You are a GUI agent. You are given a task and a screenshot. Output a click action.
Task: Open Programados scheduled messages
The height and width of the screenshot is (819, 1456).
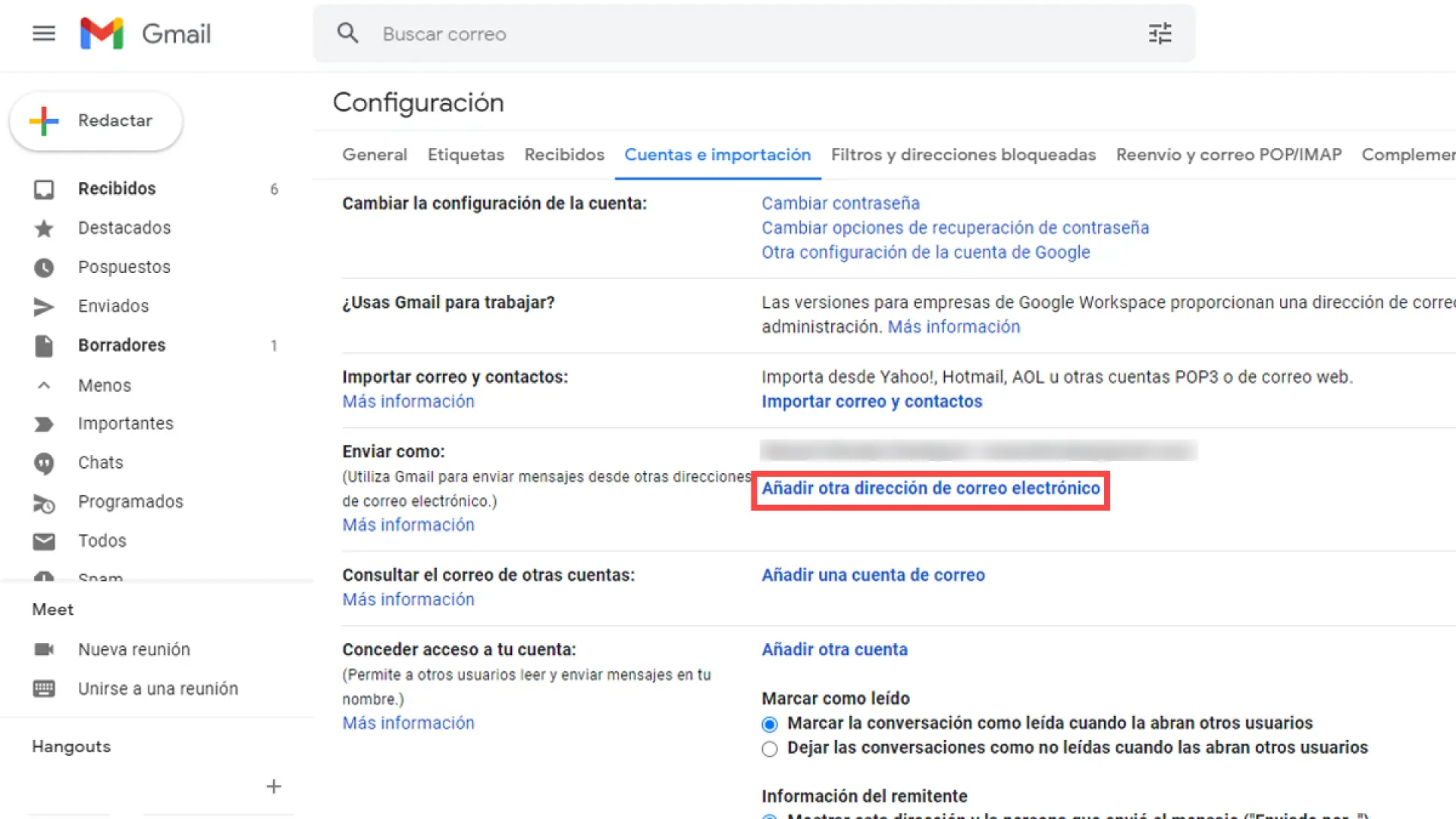point(130,502)
